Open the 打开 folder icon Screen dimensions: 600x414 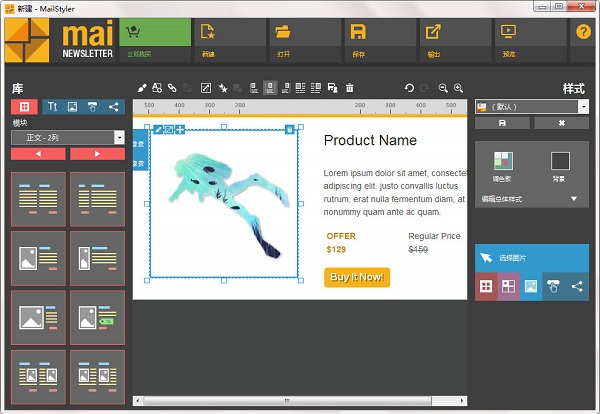(283, 33)
